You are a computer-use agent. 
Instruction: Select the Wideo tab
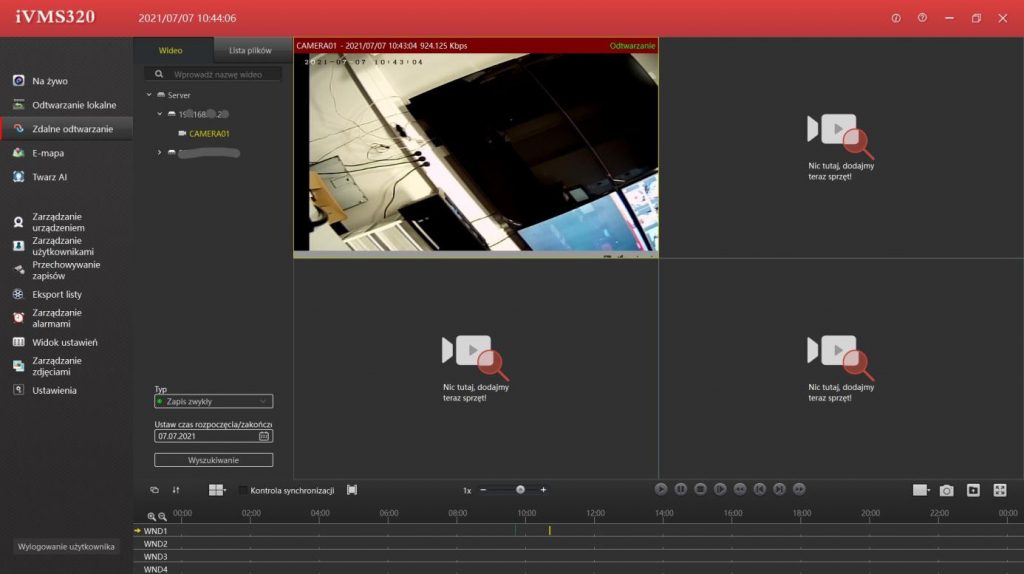171,50
